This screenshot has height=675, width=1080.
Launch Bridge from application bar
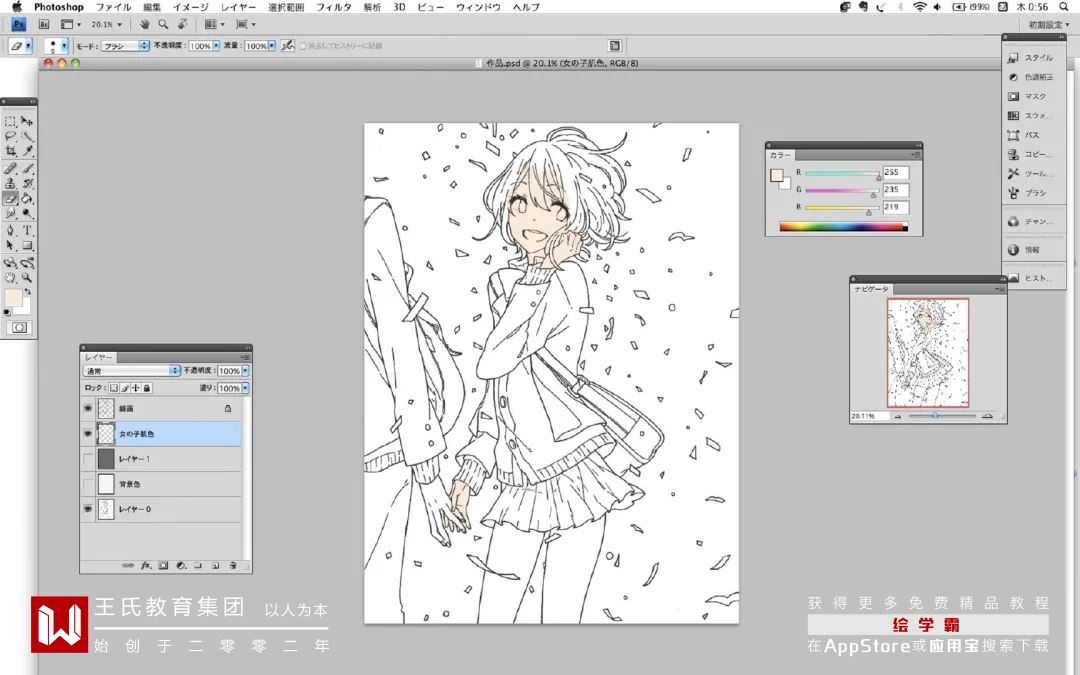click(44, 24)
